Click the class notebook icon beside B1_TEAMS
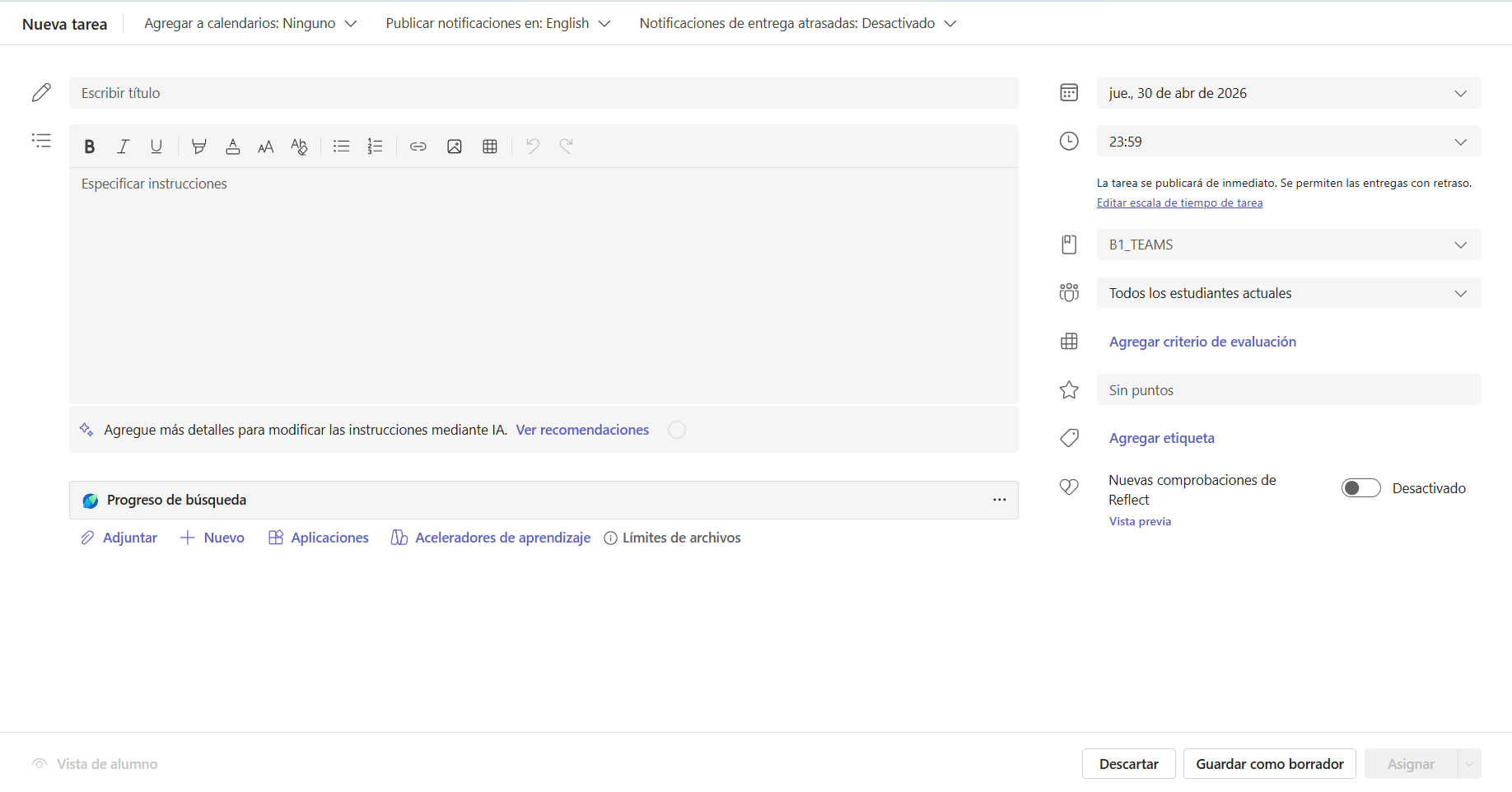The image size is (1512, 792). coord(1069,245)
